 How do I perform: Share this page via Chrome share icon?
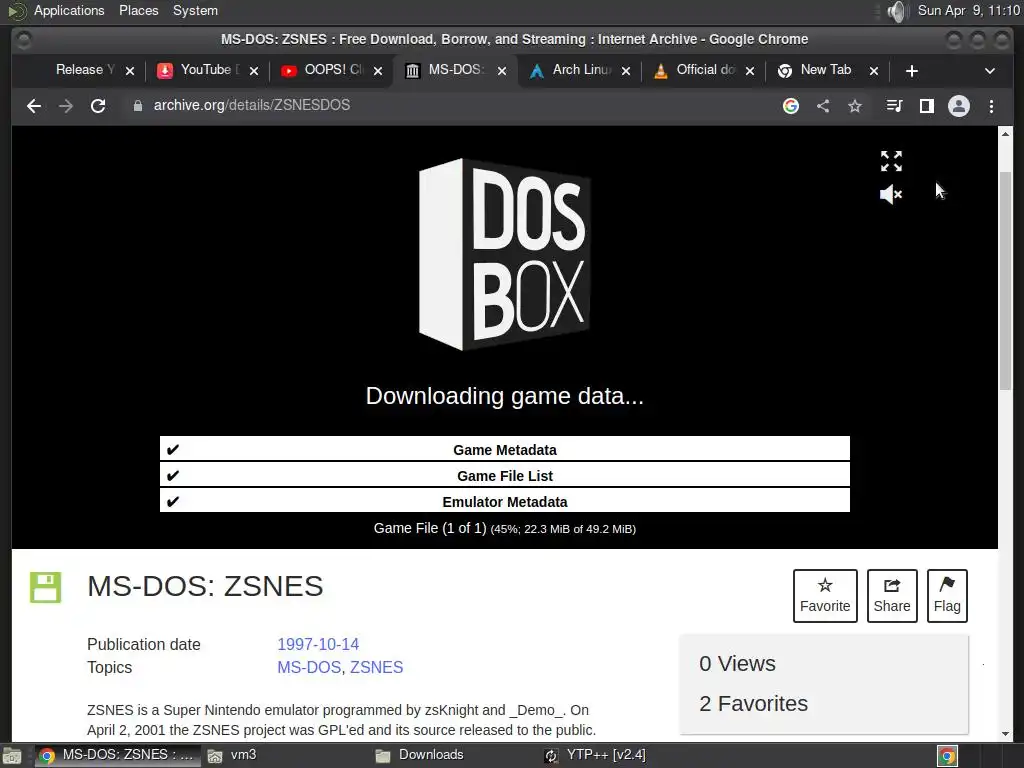coord(823,106)
